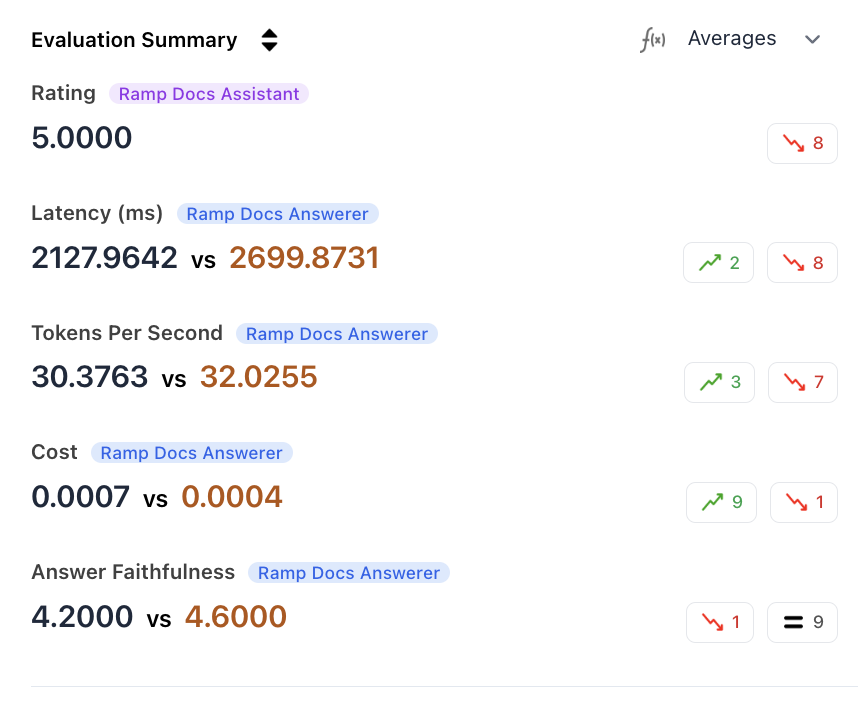Click the Rating value 5.0000
This screenshot has height=714, width=858.
(x=82, y=137)
